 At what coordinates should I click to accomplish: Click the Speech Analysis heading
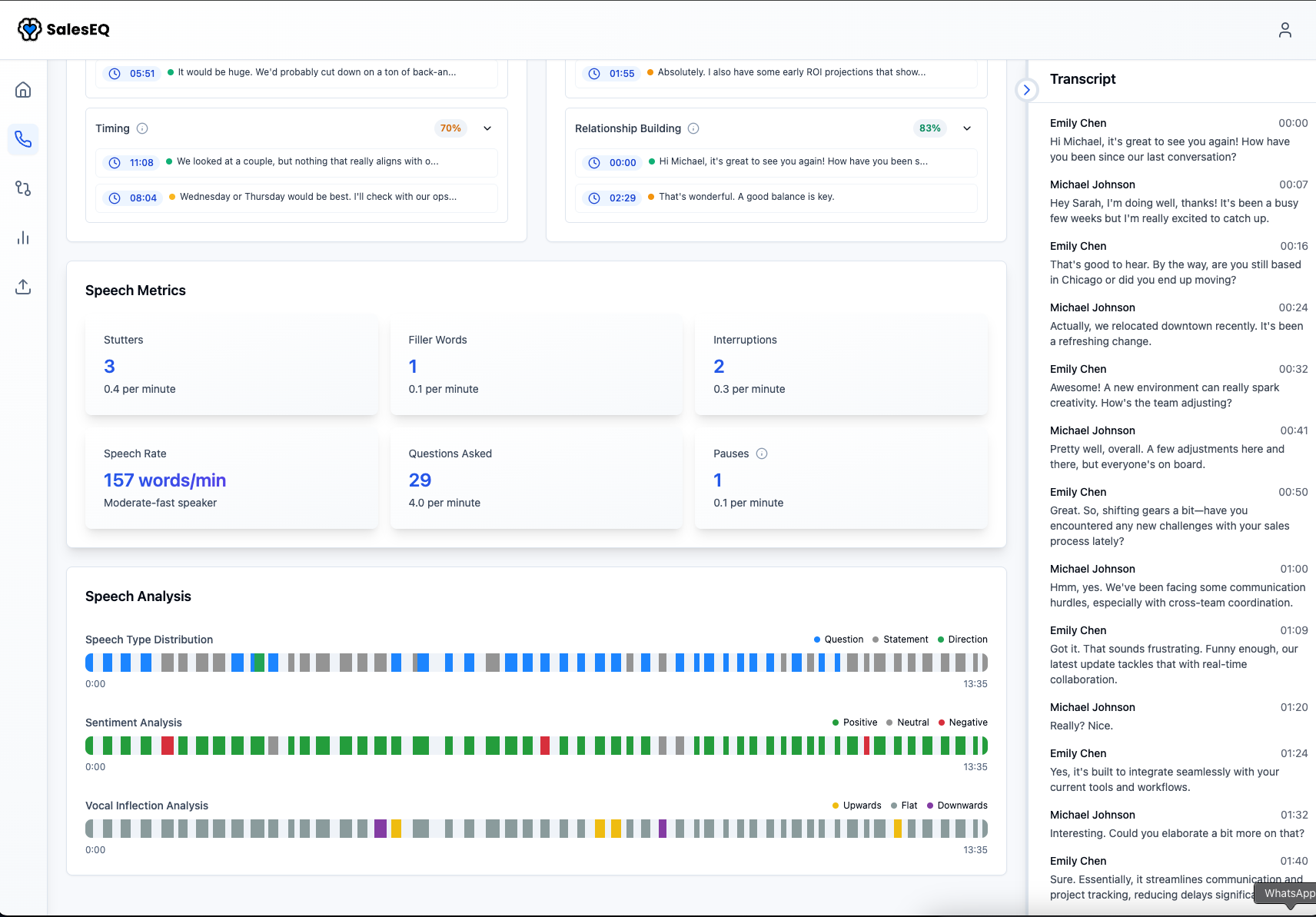(x=138, y=596)
